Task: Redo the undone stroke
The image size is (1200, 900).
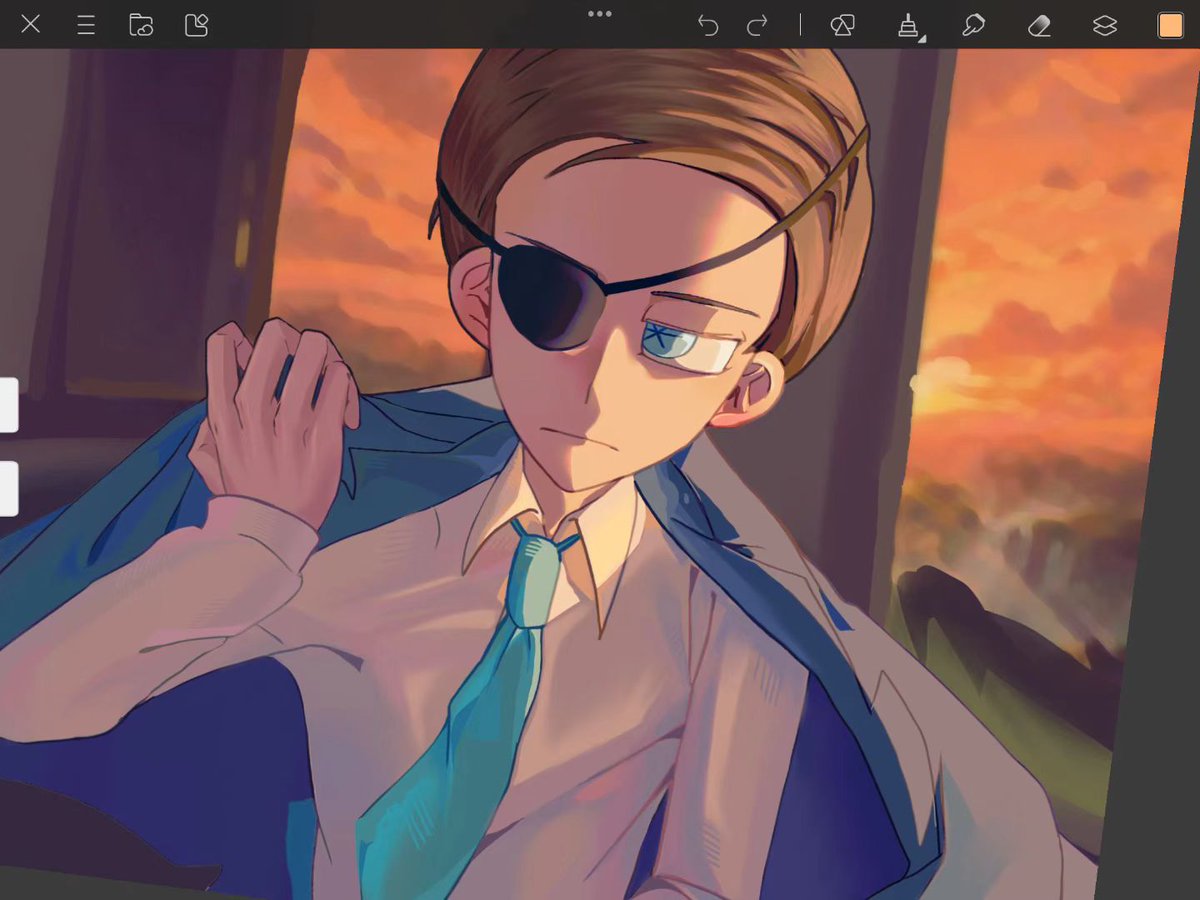Action: pyautogui.click(x=758, y=25)
